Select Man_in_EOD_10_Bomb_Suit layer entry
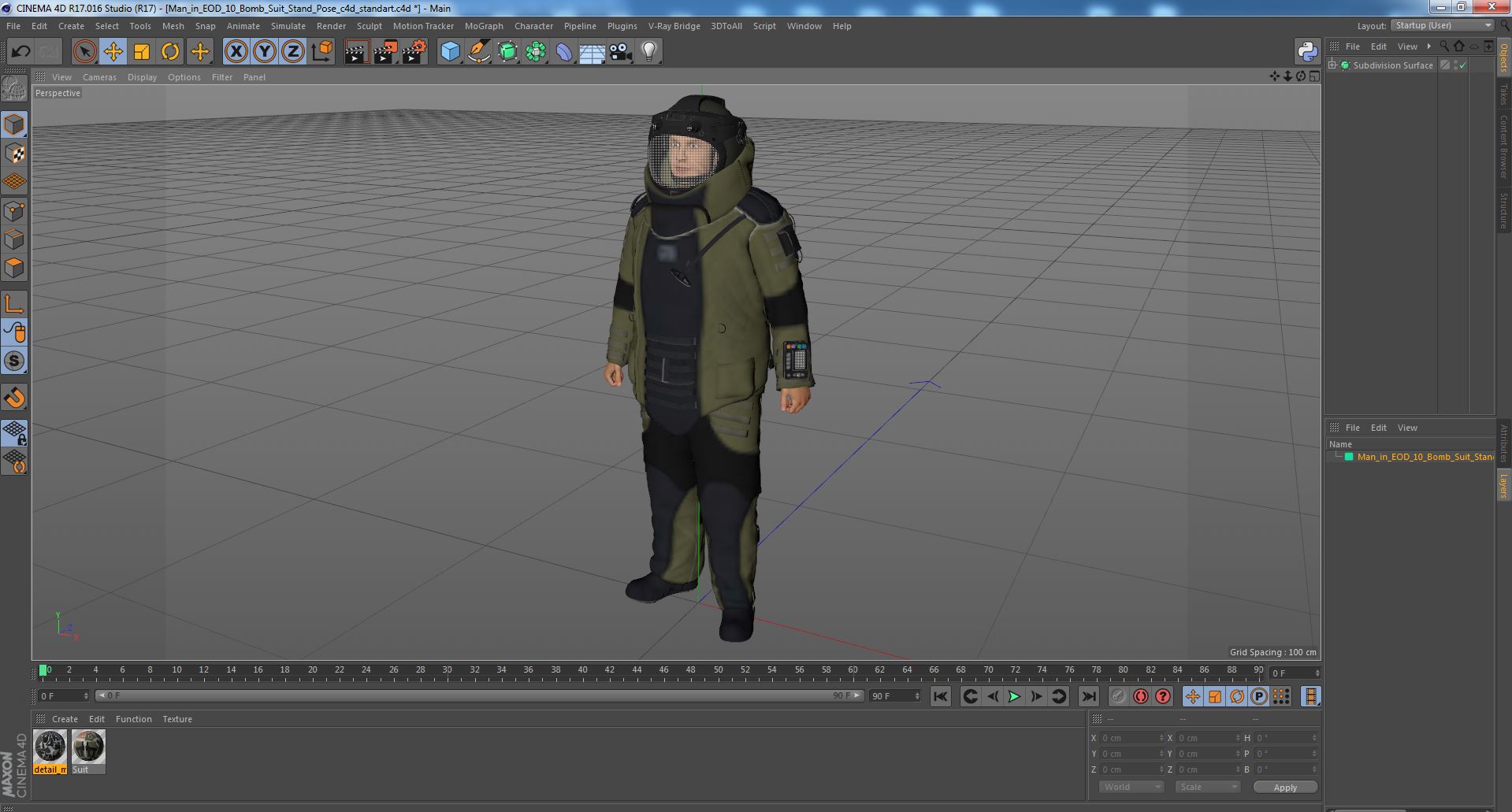The height and width of the screenshot is (812, 1512). click(x=1425, y=457)
